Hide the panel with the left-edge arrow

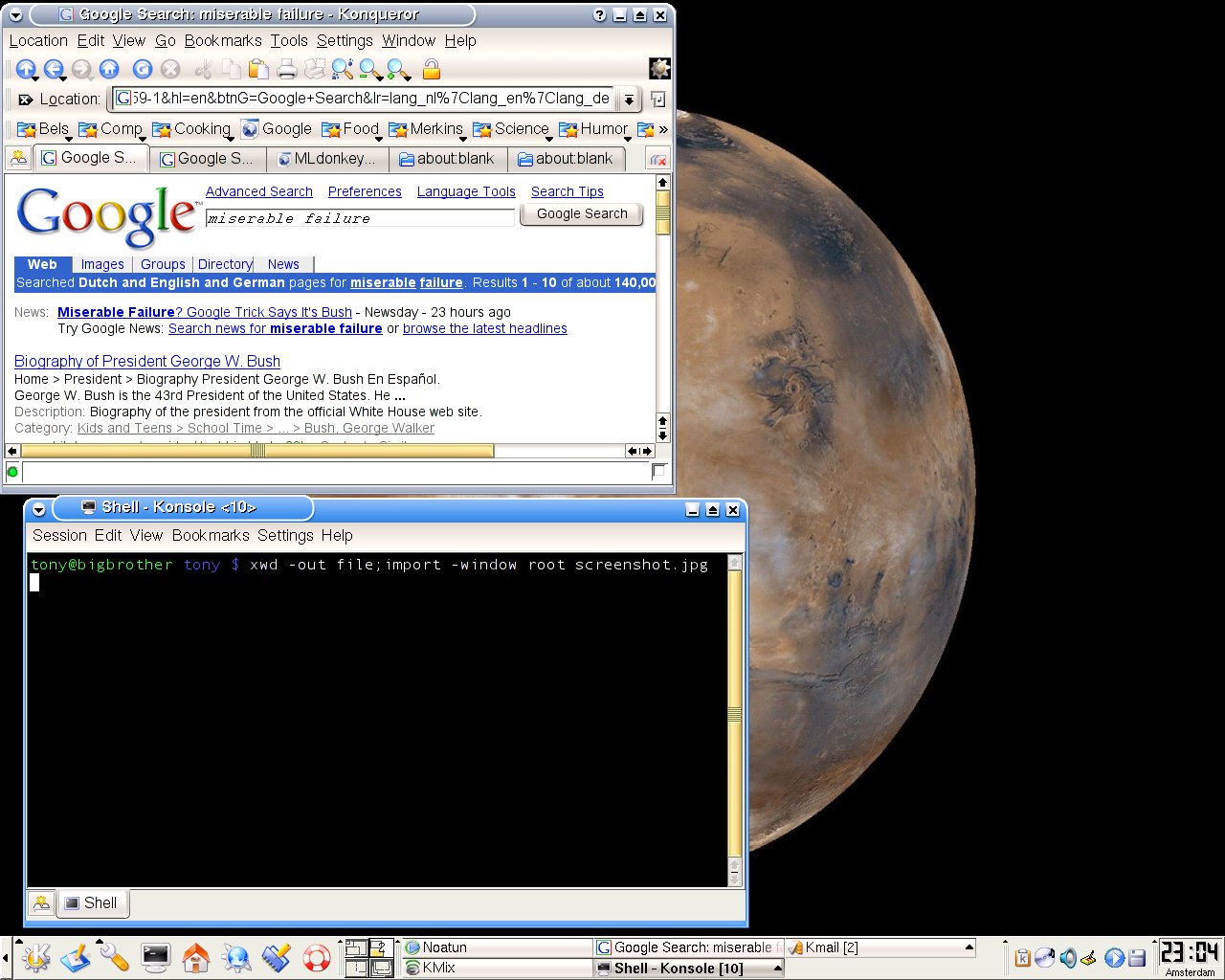tap(5, 957)
